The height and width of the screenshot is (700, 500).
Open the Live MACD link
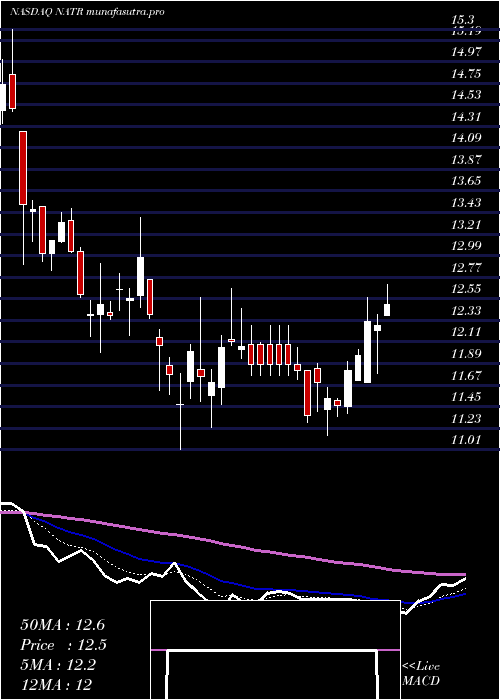421,673
